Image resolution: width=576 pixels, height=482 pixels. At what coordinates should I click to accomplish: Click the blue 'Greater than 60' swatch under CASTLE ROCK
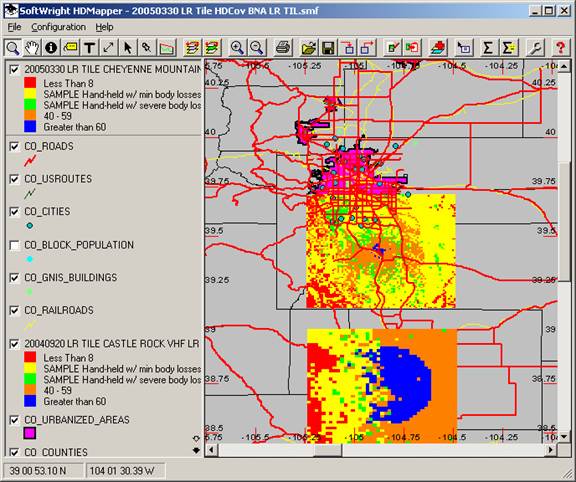click(30, 401)
